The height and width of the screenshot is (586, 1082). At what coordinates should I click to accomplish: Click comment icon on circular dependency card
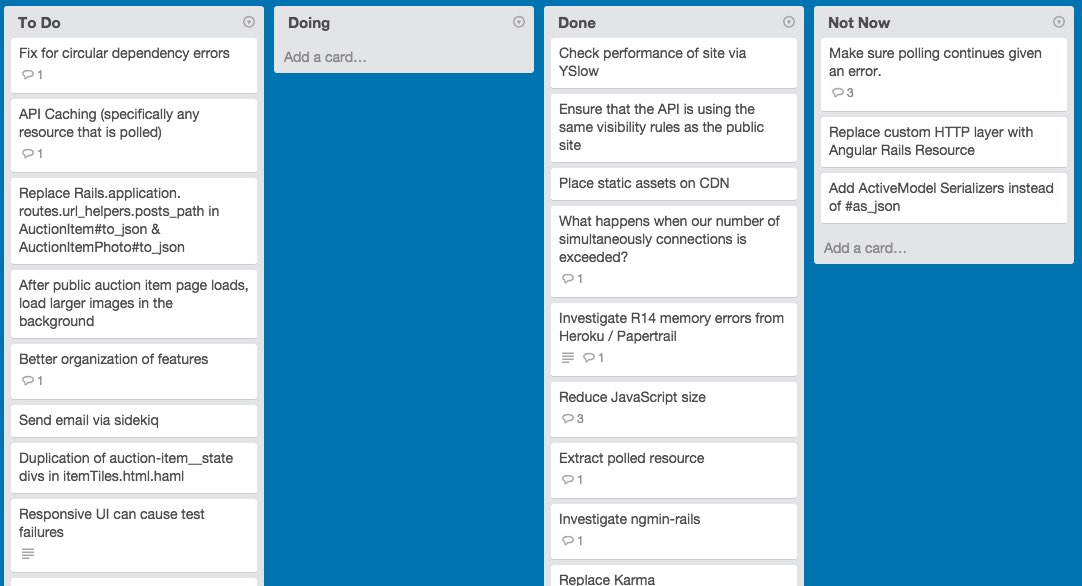[x=28, y=75]
